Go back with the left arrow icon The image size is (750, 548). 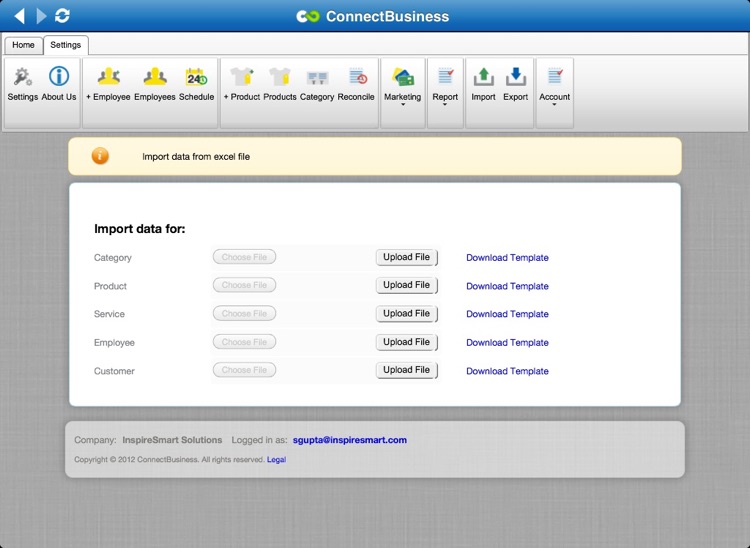19,16
